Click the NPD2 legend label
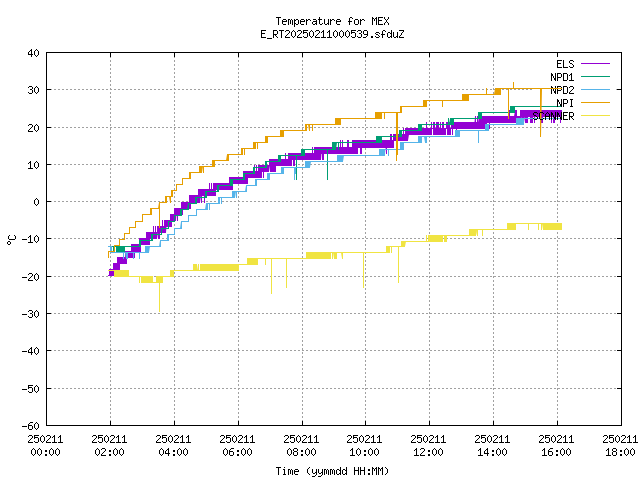The height and width of the screenshot is (480, 640). tap(562, 90)
